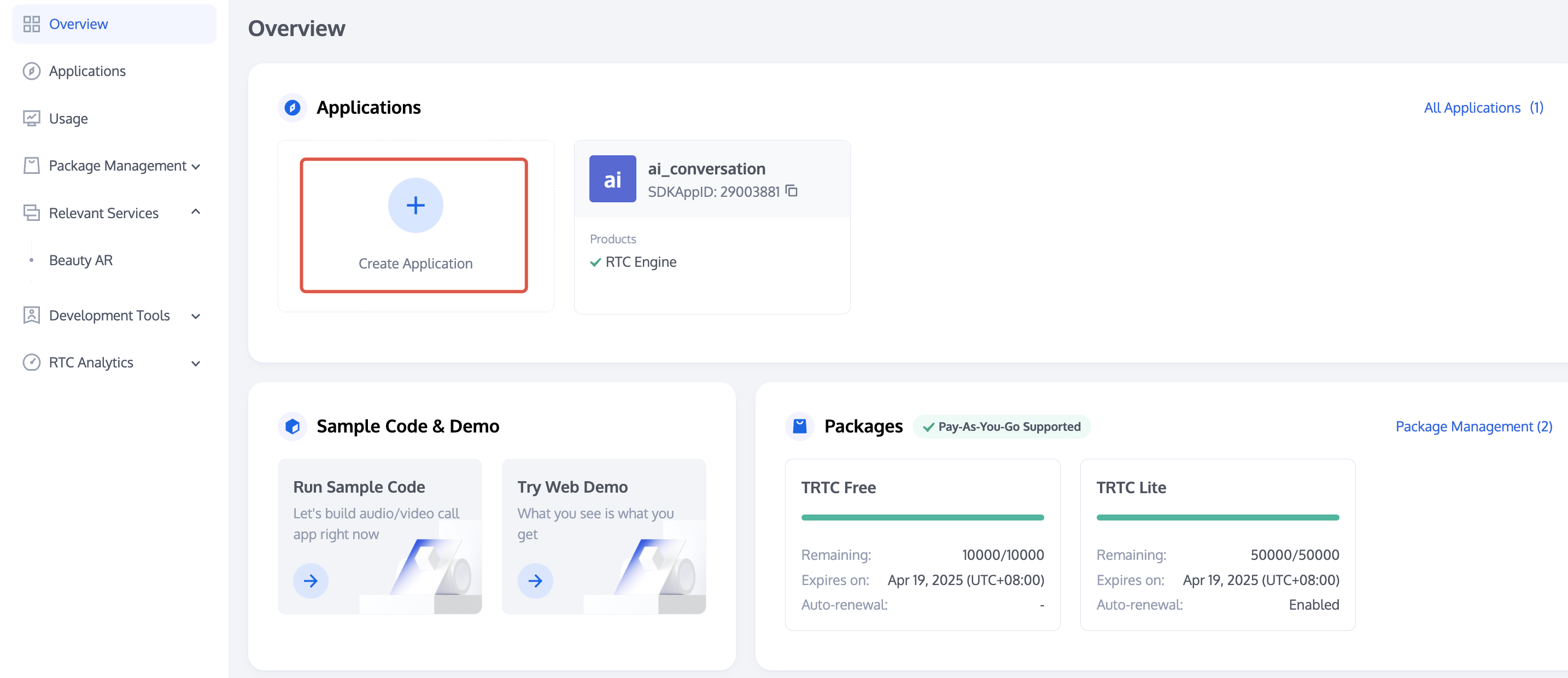Click the Applications compass icon in sidebar
The height and width of the screenshot is (678, 1568).
[x=31, y=71]
